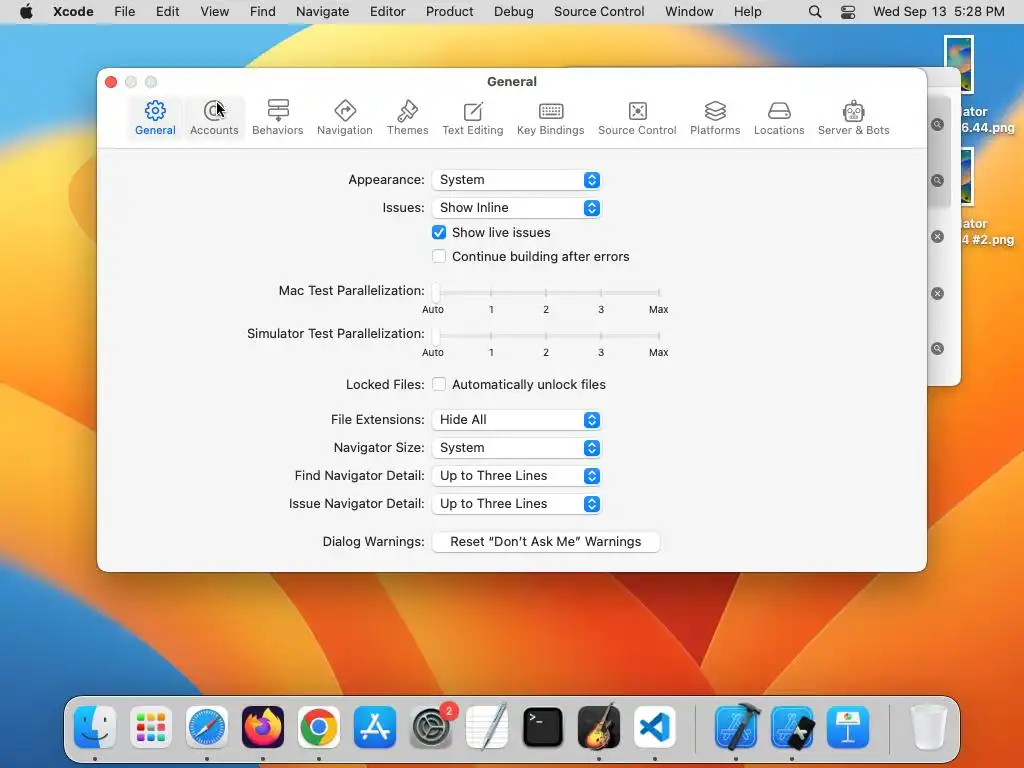Open Keynote from the Dock

pos(848,727)
